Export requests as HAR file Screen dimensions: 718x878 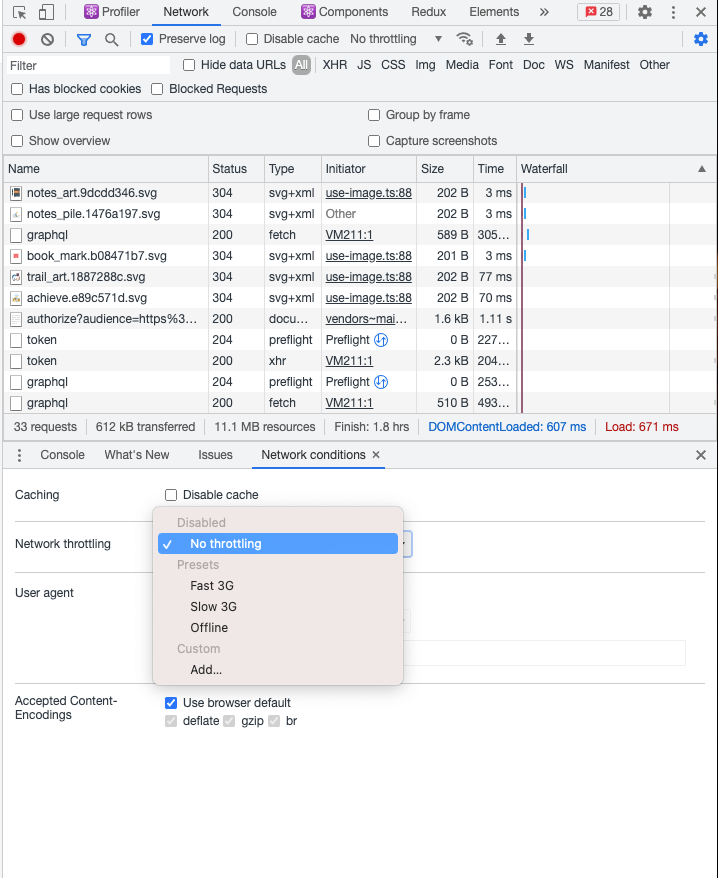528,39
